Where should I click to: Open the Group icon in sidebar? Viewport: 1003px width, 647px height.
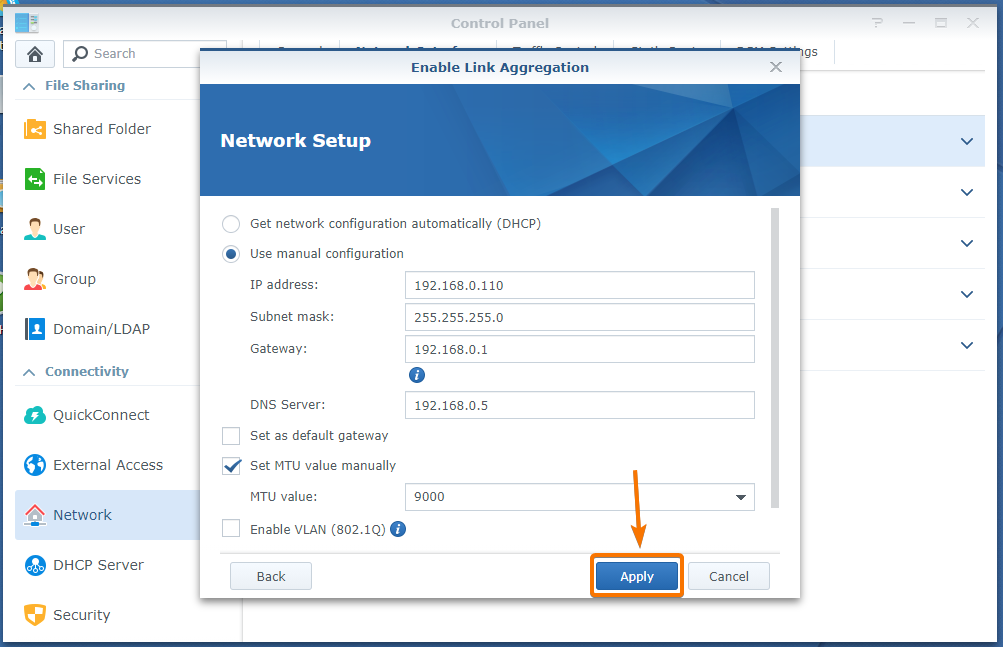tap(35, 279)
